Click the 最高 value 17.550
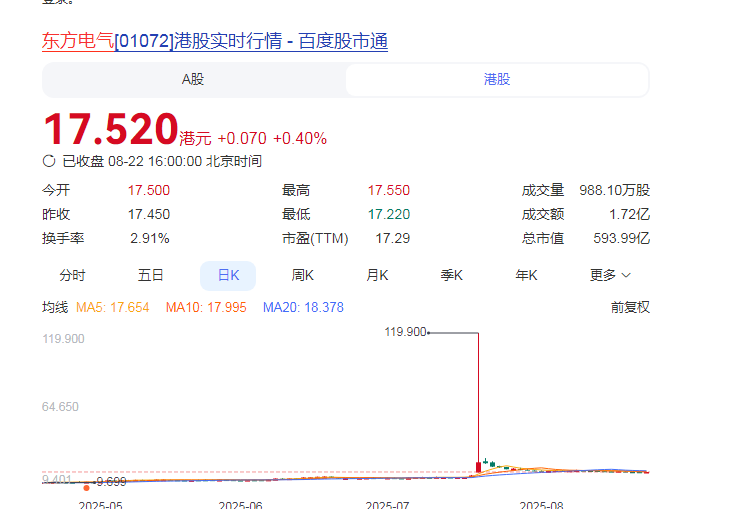Viewport: 734px width, 509px height. coord(389,191)
